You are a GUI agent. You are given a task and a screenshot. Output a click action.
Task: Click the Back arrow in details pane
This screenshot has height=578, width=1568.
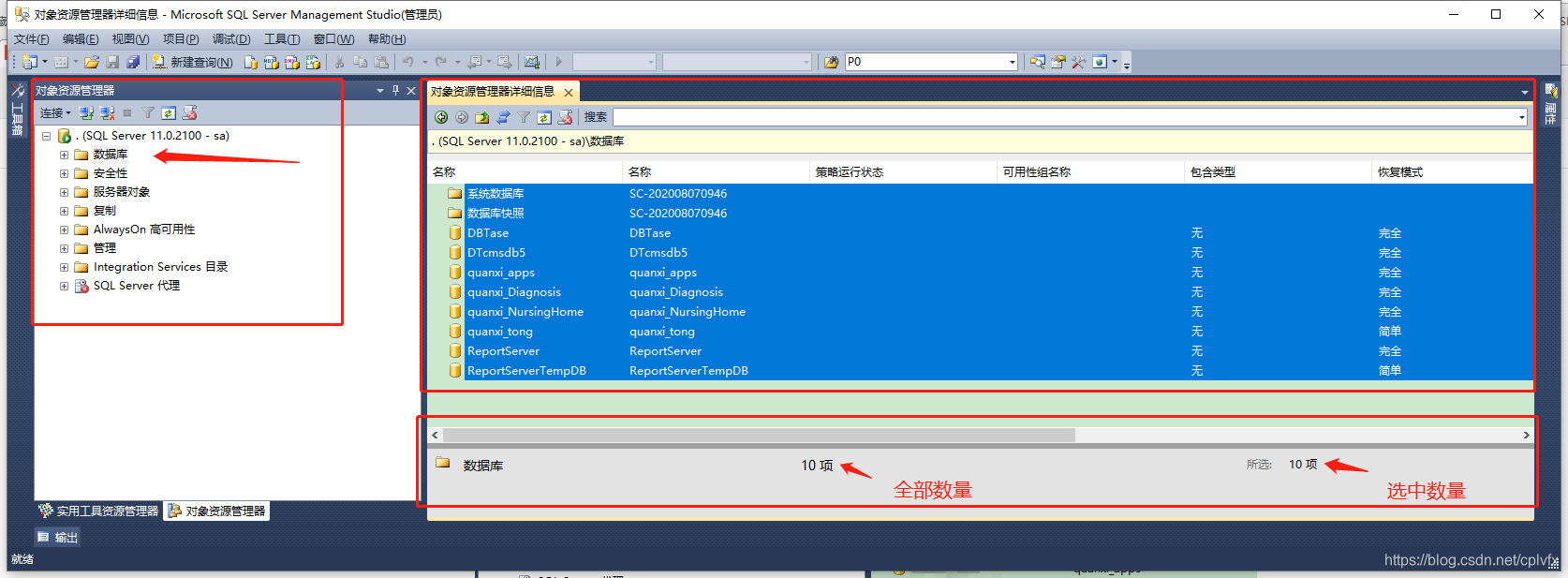441,117
